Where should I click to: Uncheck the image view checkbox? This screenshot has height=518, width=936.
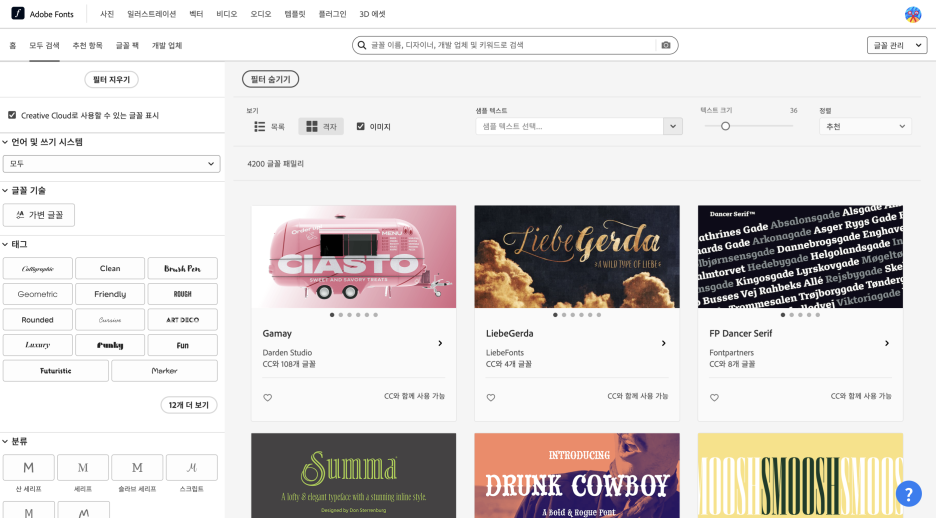(361, 127)
